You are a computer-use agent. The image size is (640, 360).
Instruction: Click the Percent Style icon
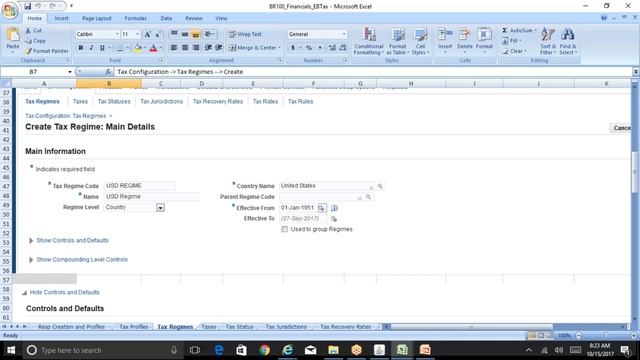pos(309,48)
